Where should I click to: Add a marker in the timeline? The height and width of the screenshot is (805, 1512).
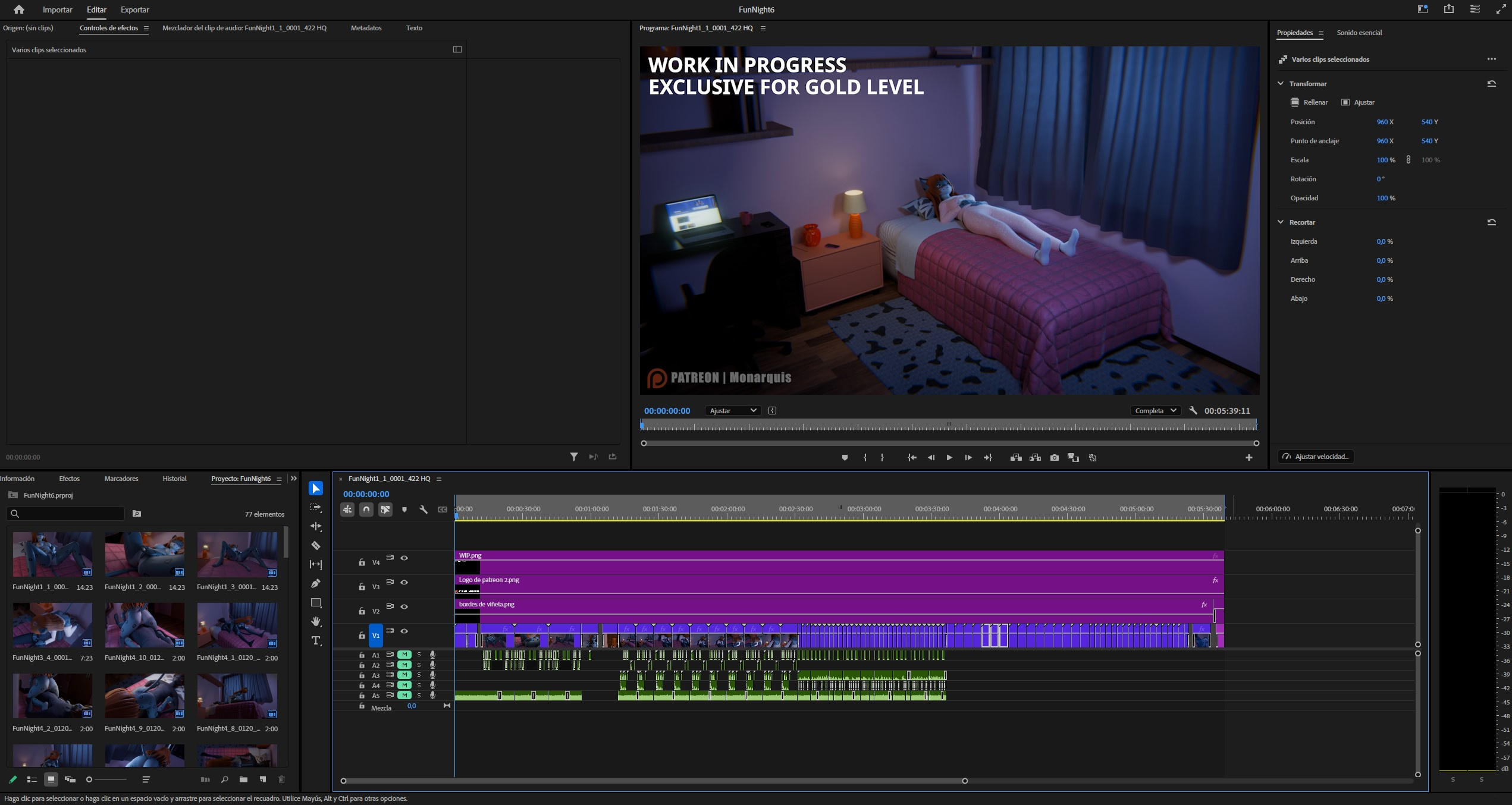click(404, 510)
